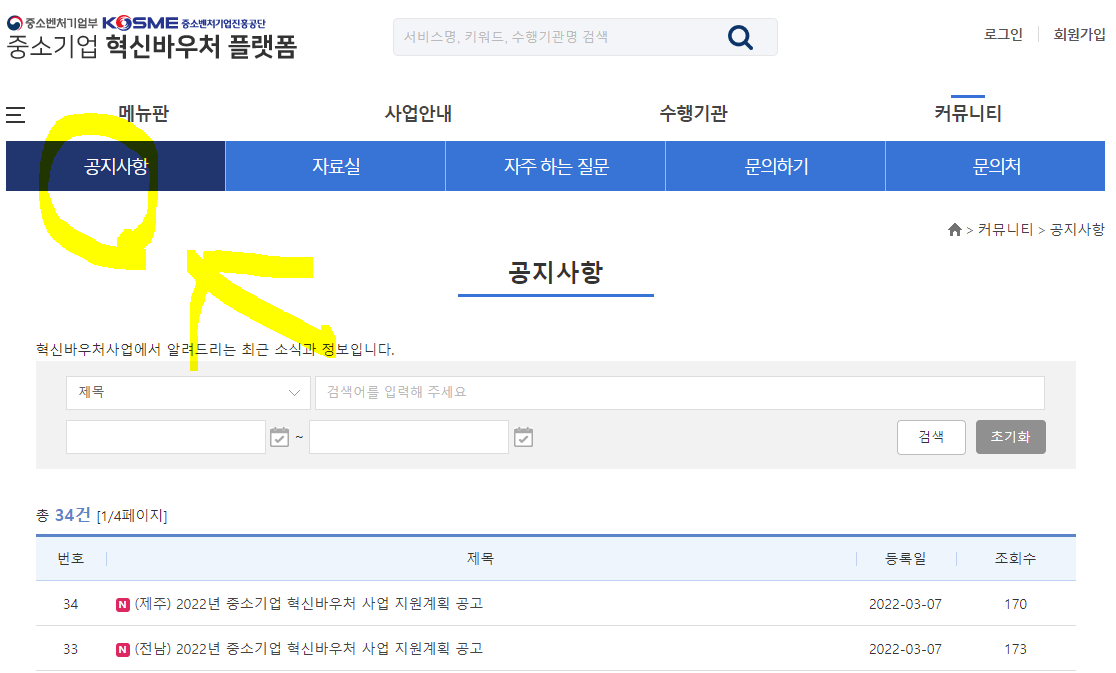Image resolution: width=1116 pixels, height=673 pixels.
Task: Open the hamburger navigation menu icon
Action: coord(14,115)
